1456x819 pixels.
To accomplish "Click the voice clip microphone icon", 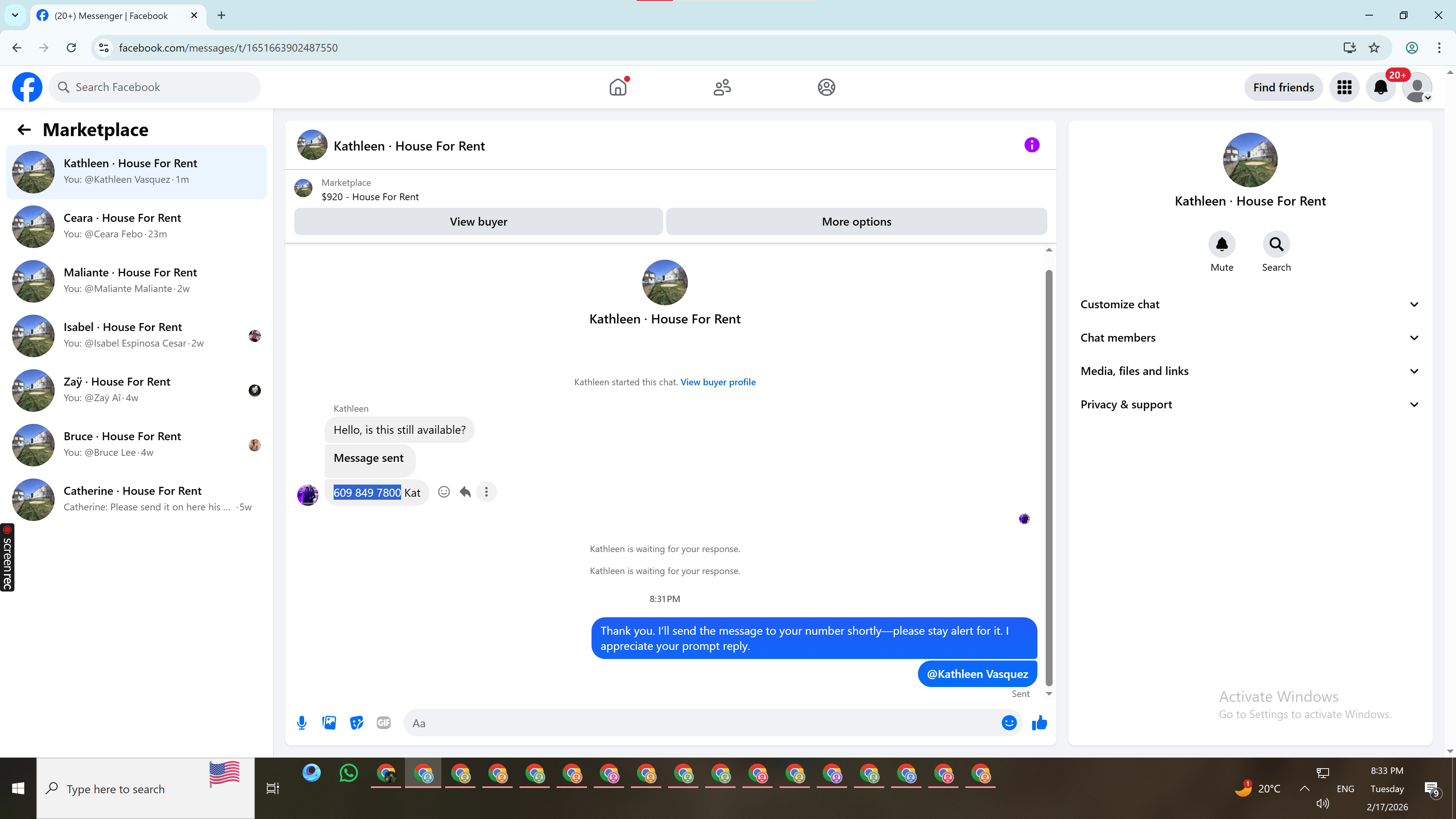I will [x=302, y=723].
